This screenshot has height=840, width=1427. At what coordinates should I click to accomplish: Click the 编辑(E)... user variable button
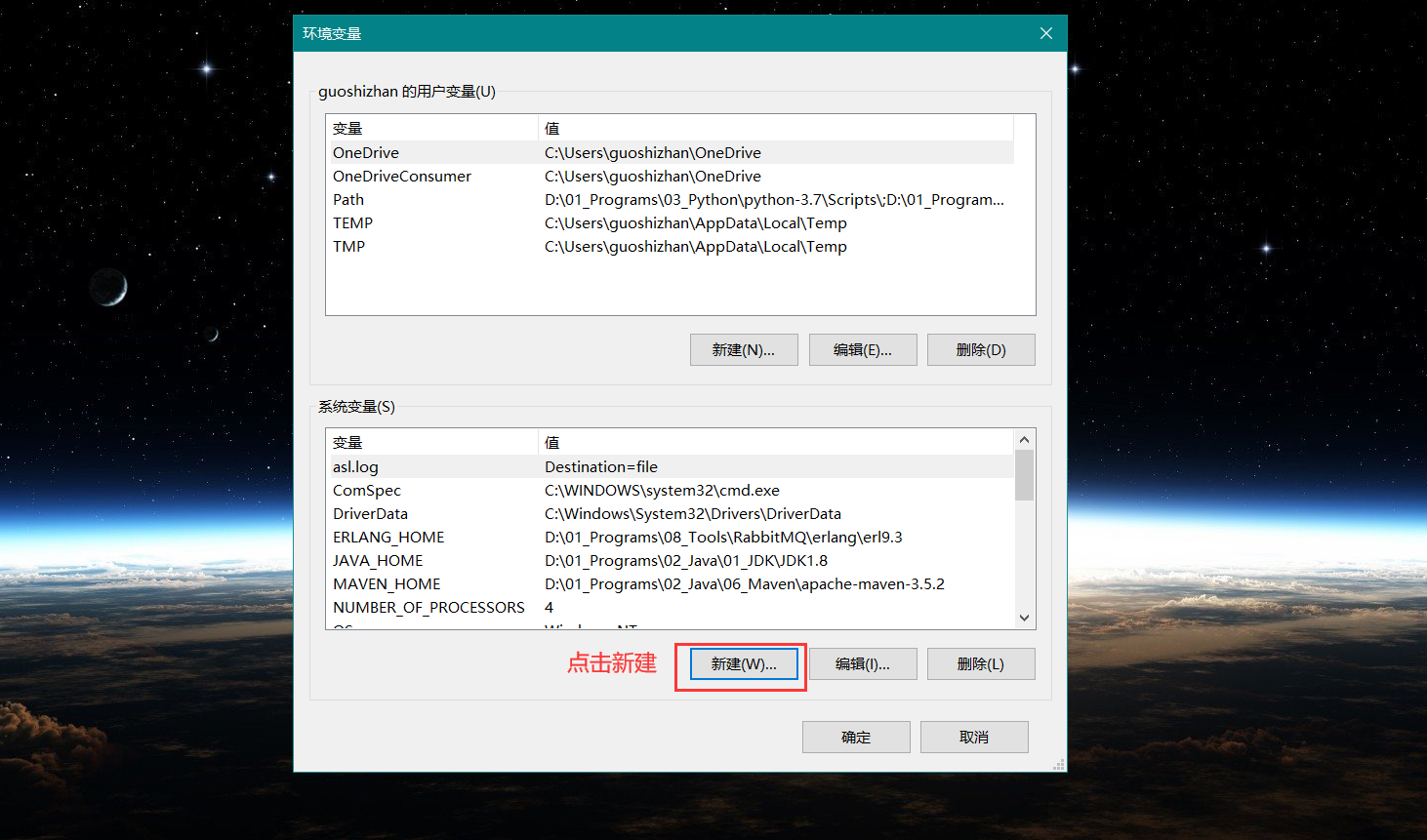pos(863,350)
